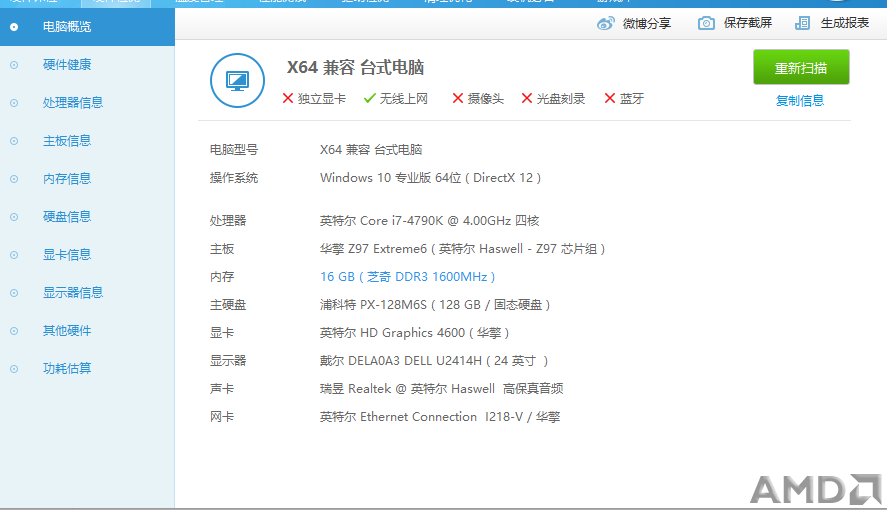Click the red X beside 蓝牙

[609, 98]
